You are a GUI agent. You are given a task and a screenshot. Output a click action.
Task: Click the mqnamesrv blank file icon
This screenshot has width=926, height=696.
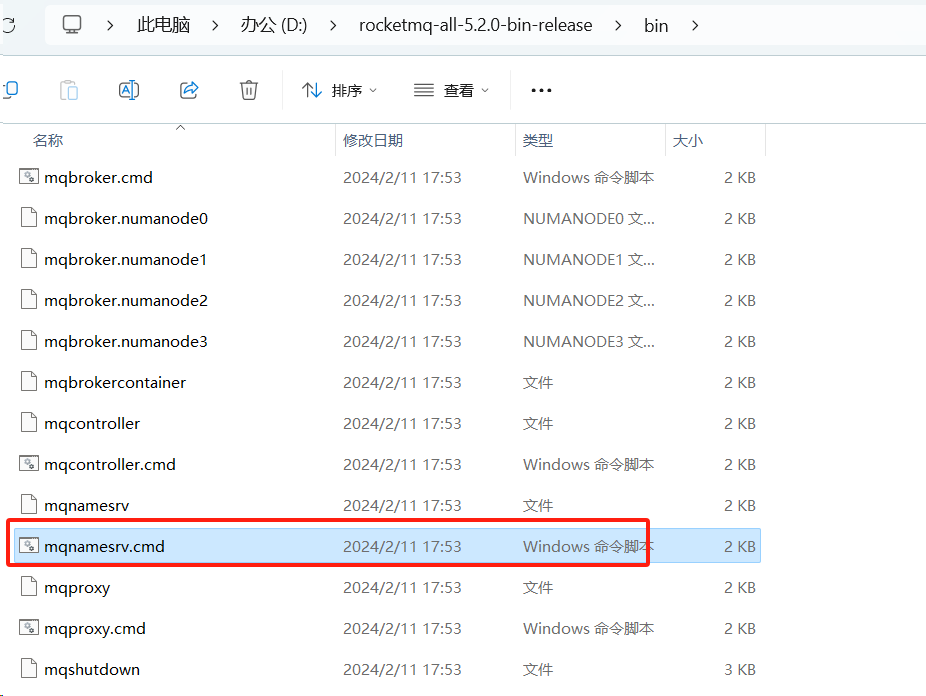coord(29,505)
